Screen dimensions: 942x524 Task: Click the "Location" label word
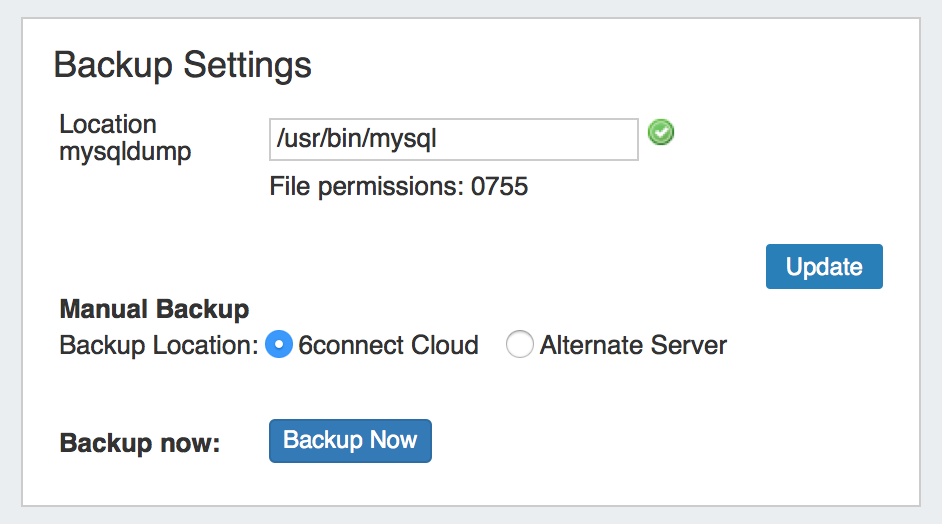(x=108, y=125)
